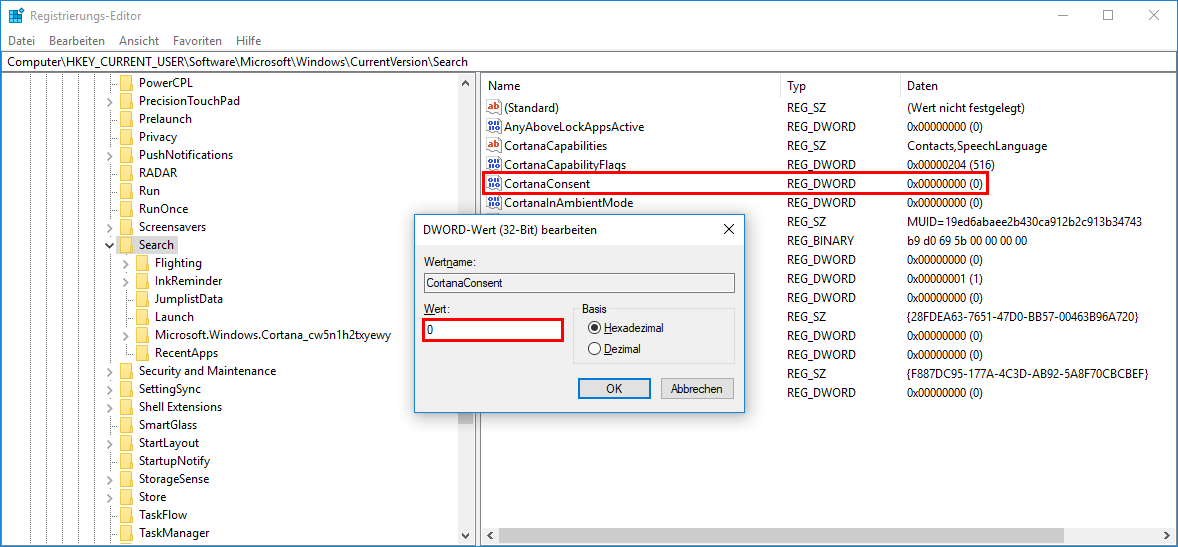
Task: Expand the Microsoft.Windows.Cortana subkey
Action: point(125,335)
